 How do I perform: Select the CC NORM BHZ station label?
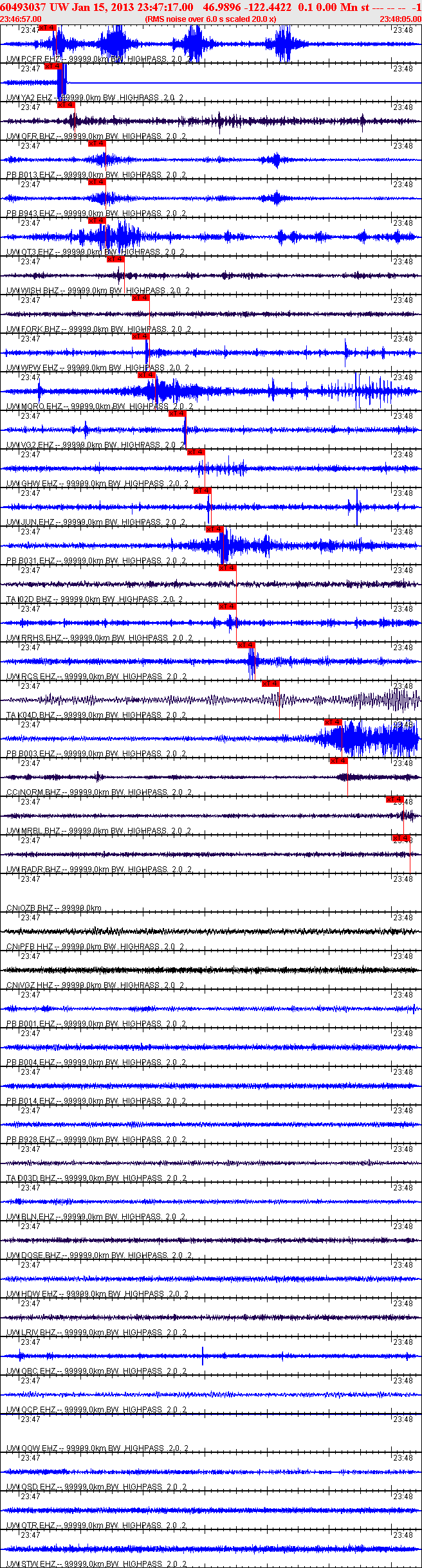pos(34,792)
